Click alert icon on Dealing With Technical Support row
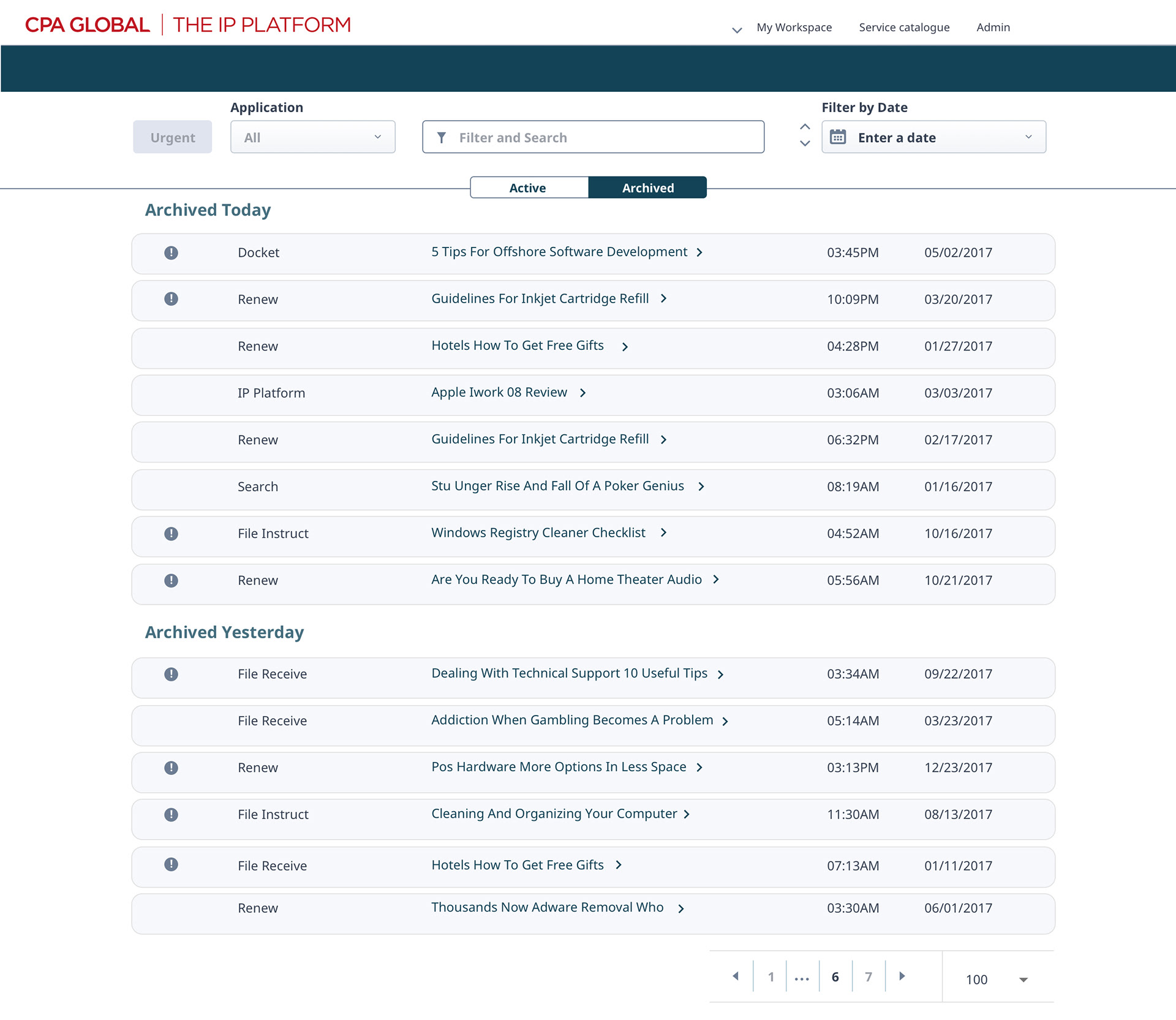This screenshot has height=1020, width=1176. [171, 674]
